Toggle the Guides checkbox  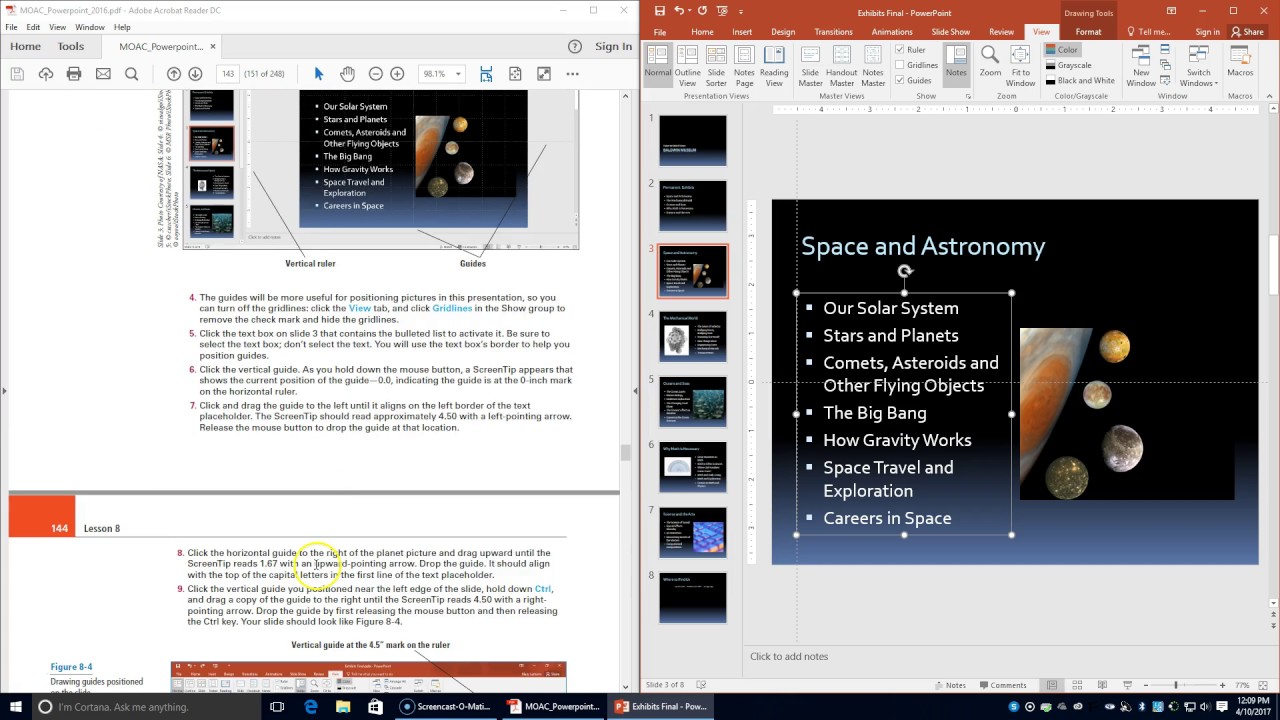pyautogui.click(x=900, y=80)
